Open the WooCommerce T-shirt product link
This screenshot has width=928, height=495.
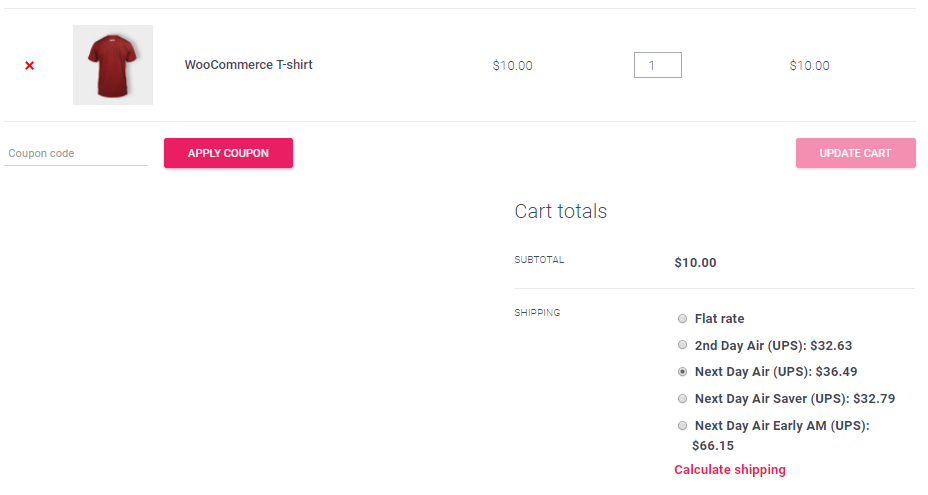click(x=248, y=65)
